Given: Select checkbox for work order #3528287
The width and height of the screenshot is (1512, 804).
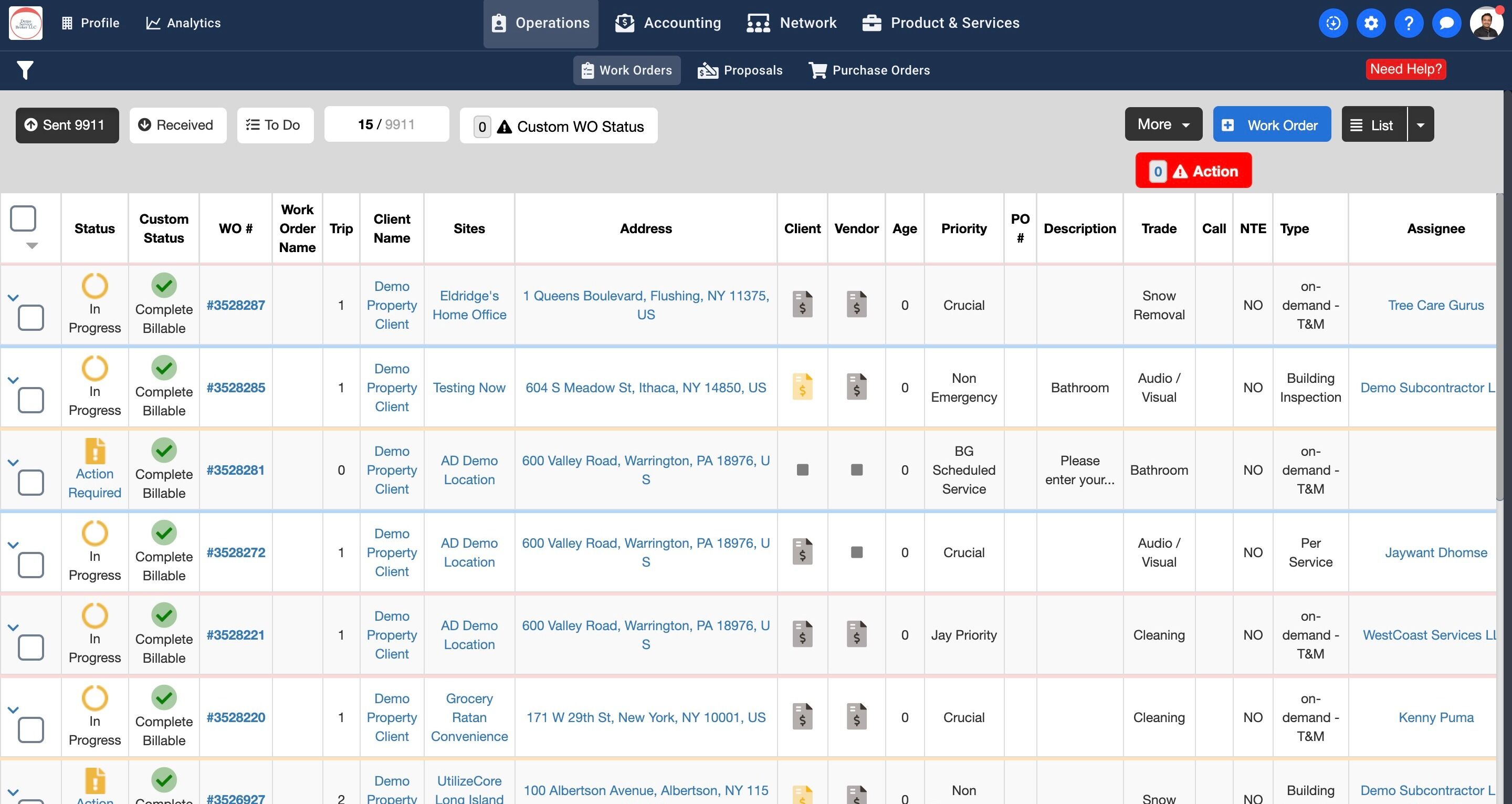Looking at the screenshot, I should coord(30,318).
